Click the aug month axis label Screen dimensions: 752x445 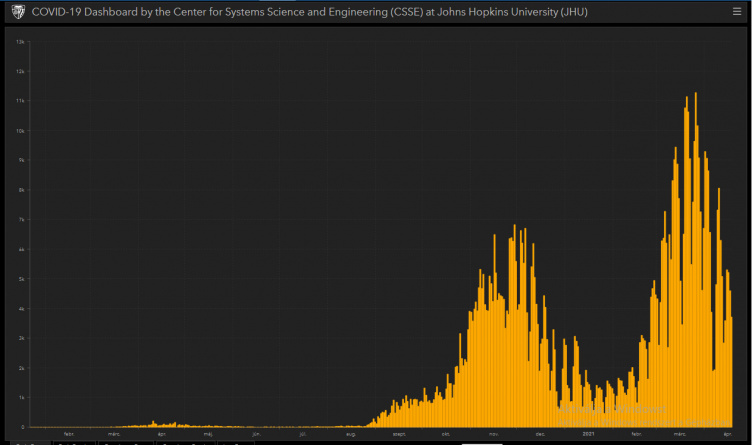coord(351,434)
